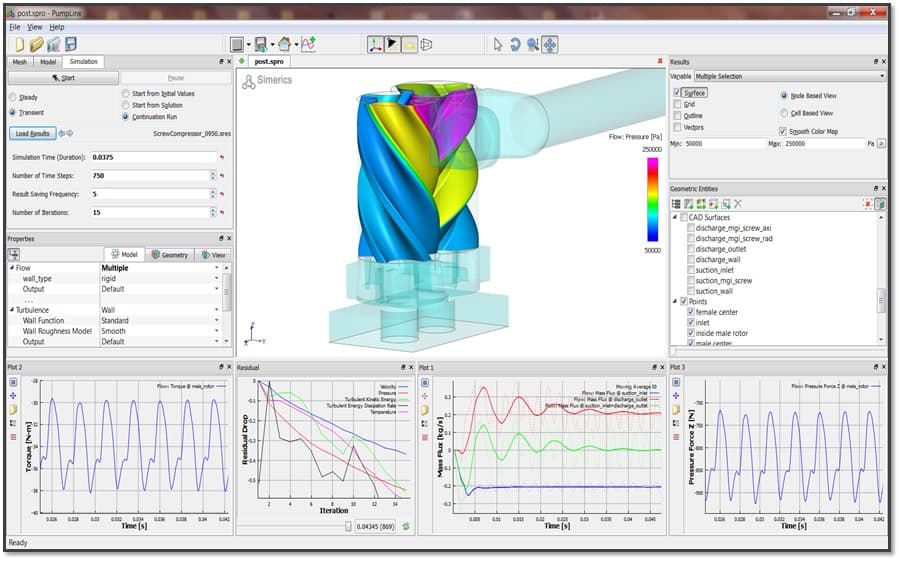900x561 pixels.
Task: Click the Simulation Time Duration field
Action: coord(154,157)
